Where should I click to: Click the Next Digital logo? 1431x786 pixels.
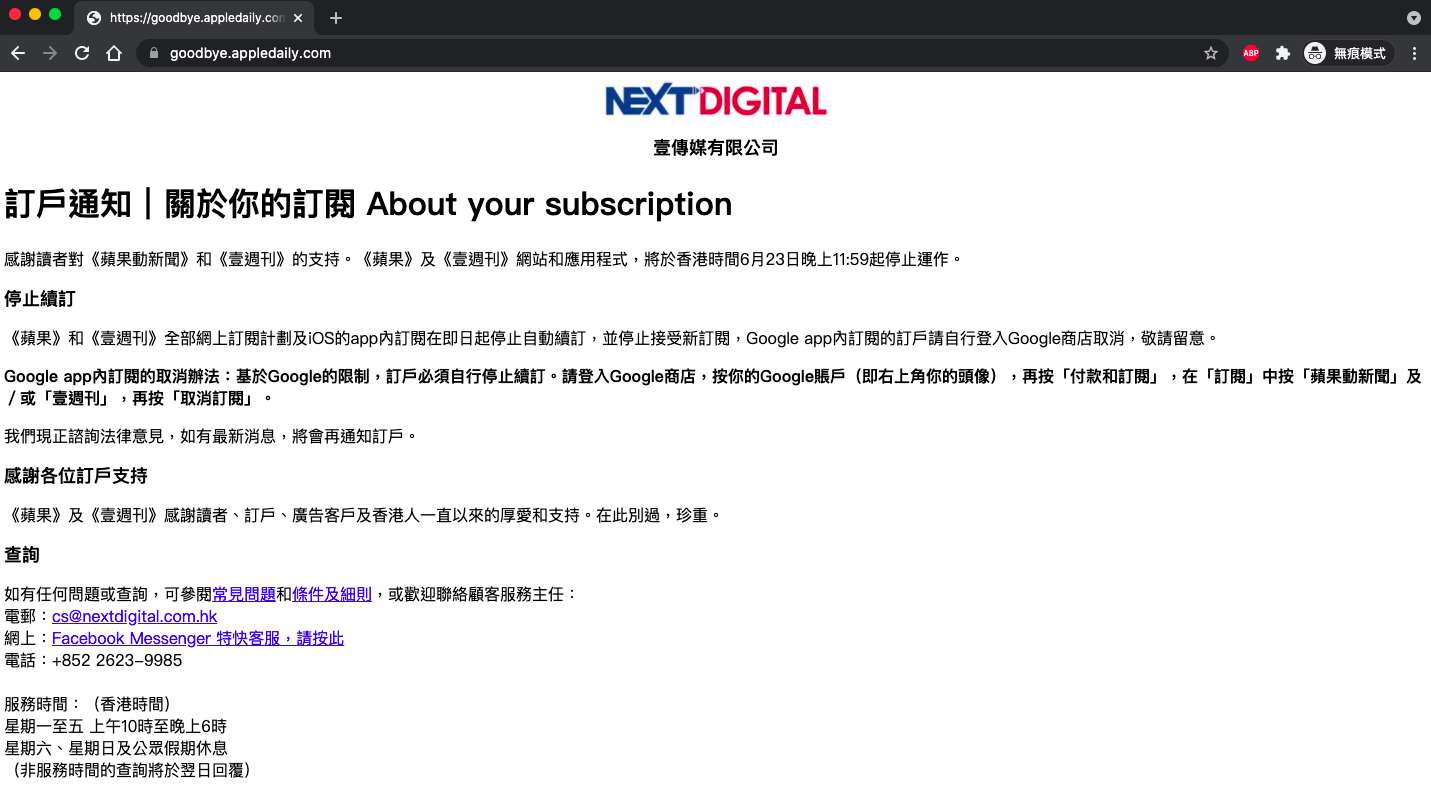716,101
